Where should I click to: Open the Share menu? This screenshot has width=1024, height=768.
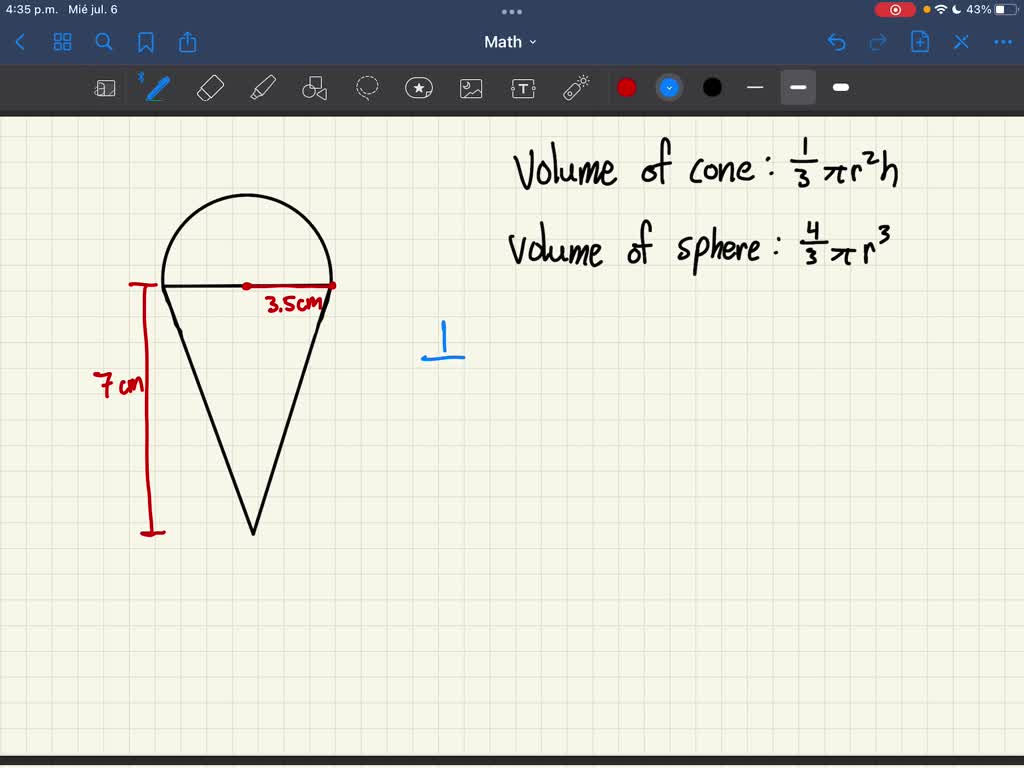188,42
